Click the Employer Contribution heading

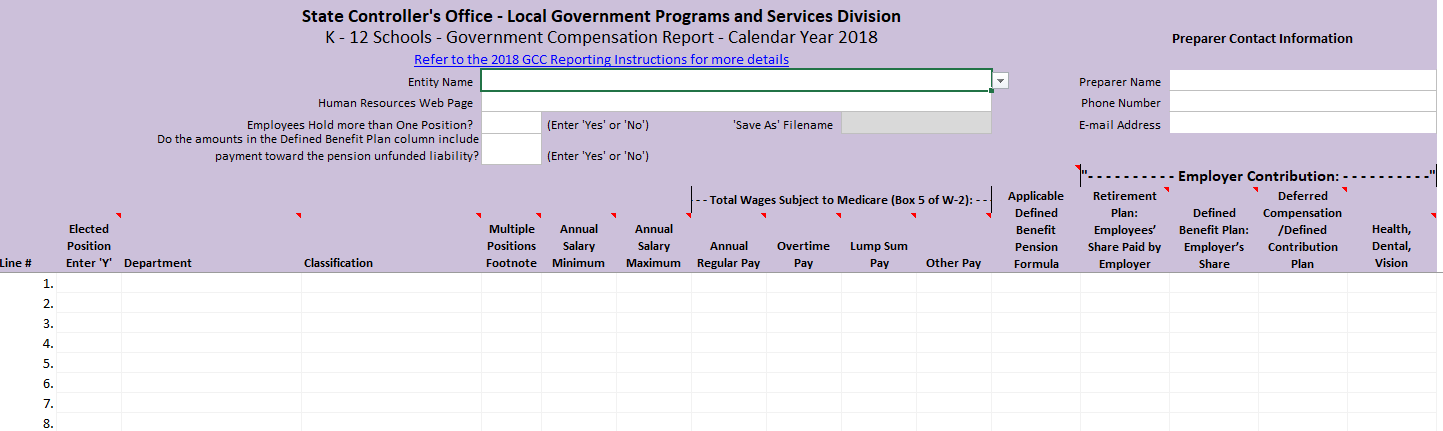coord(1258,177)
